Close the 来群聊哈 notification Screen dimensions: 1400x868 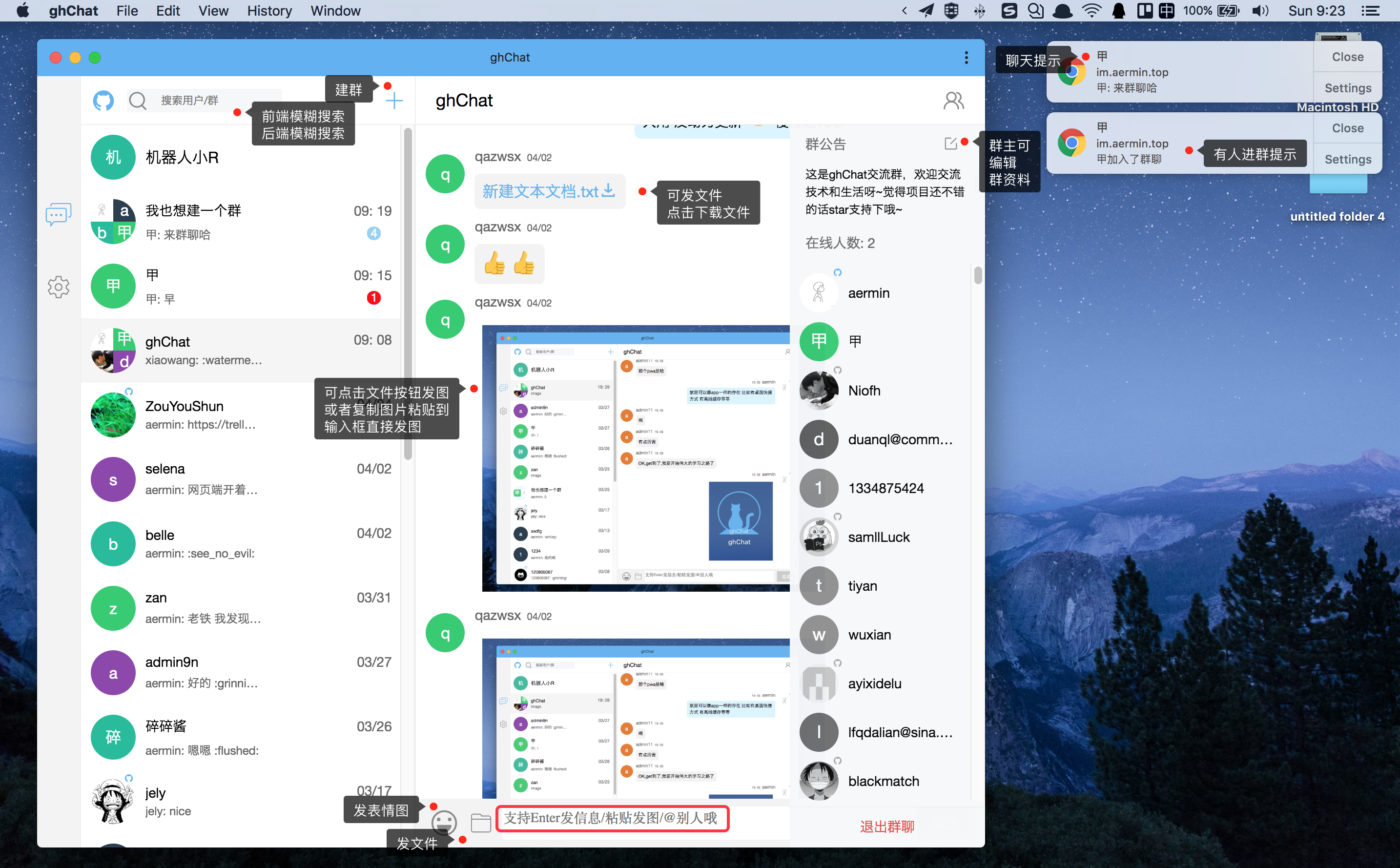[x=1347, y=57]
